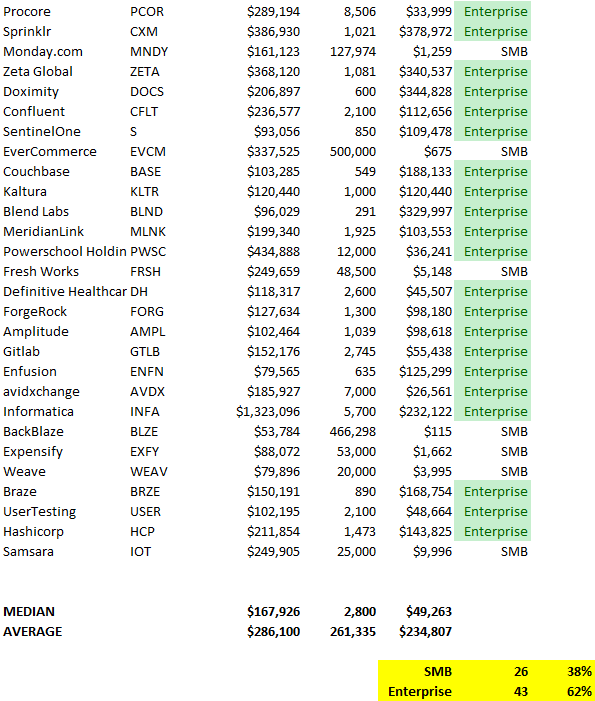
Task: Click the SMB label for Samsara
Action: click(514, 552)
